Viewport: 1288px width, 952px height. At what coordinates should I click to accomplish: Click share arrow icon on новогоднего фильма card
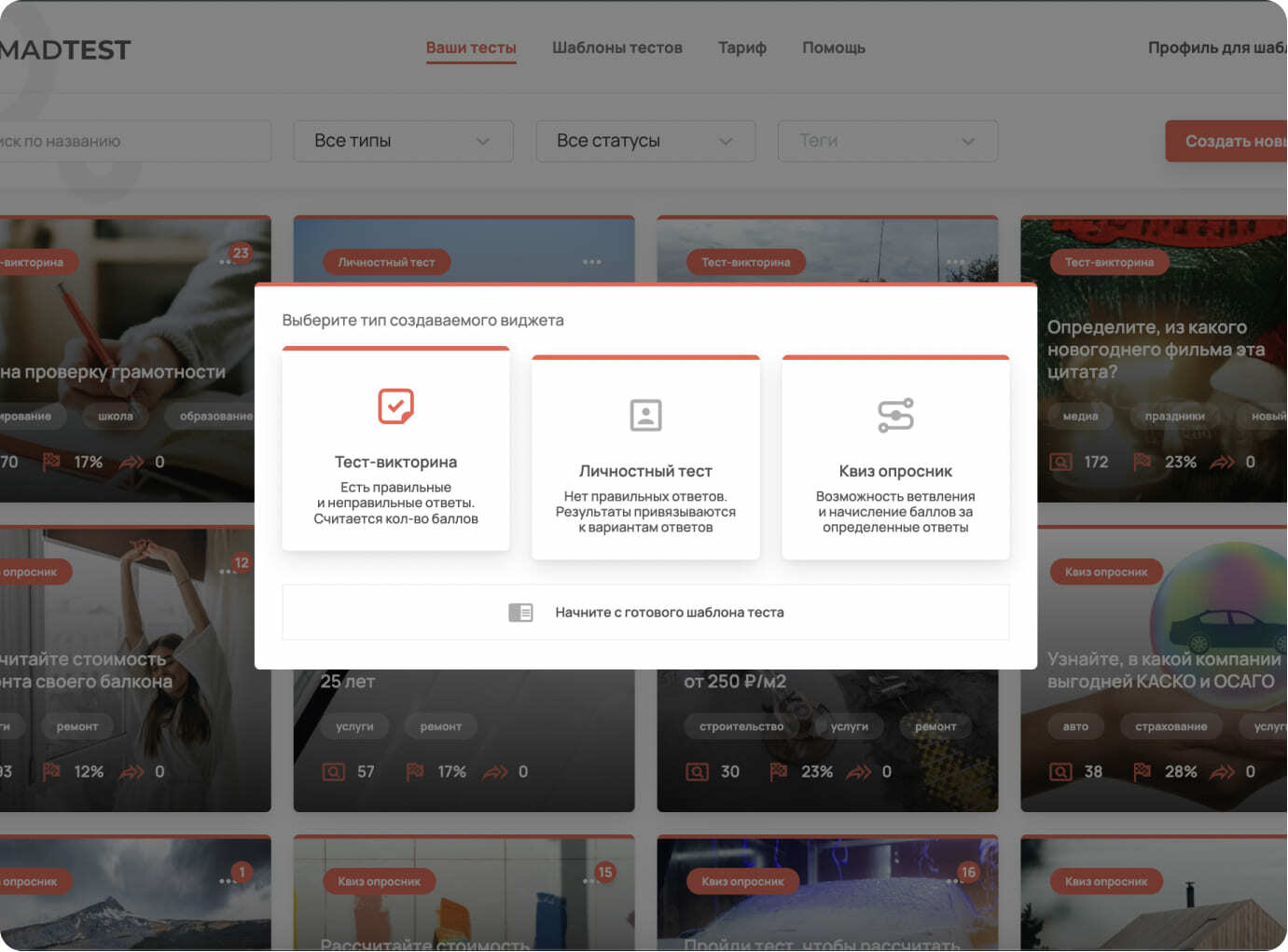[1222, 462]
